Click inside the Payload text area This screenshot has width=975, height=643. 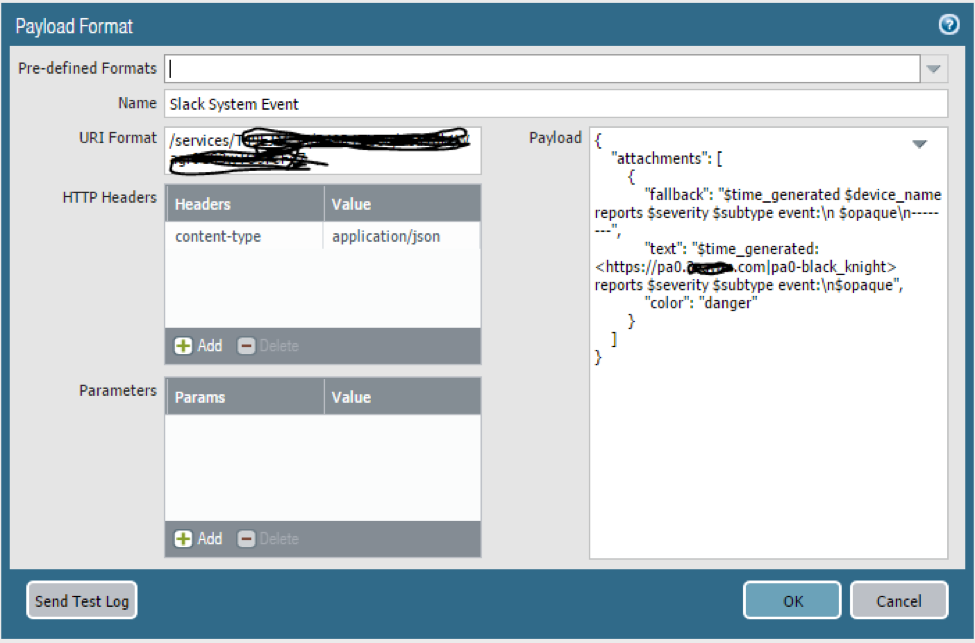[769, 343]
